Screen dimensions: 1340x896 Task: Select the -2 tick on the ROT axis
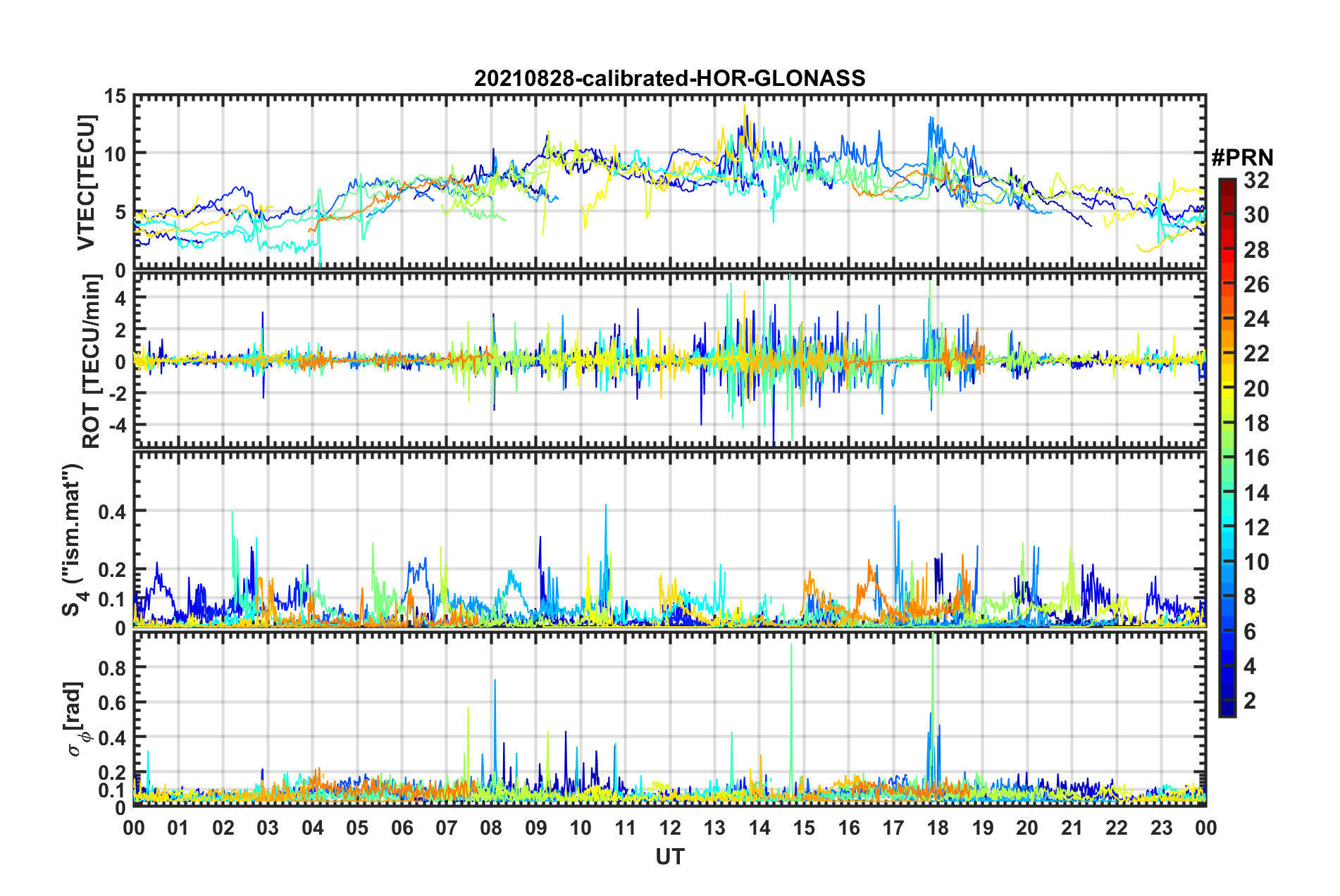(x=116, y=393)
